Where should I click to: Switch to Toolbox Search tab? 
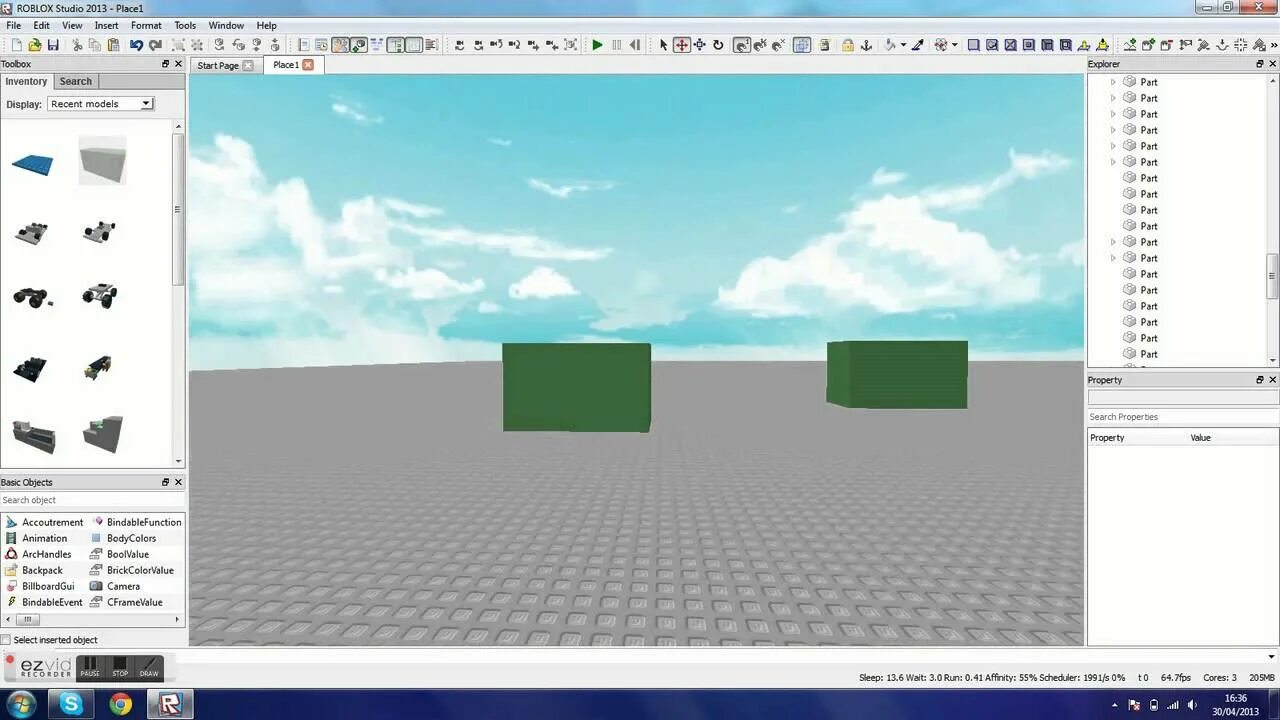(75, 81)
